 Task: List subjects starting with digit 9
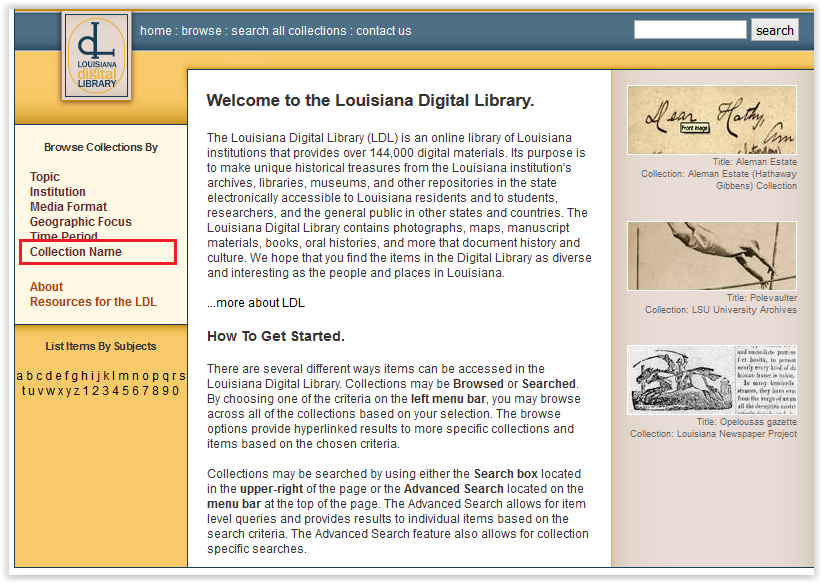point(165,391)
